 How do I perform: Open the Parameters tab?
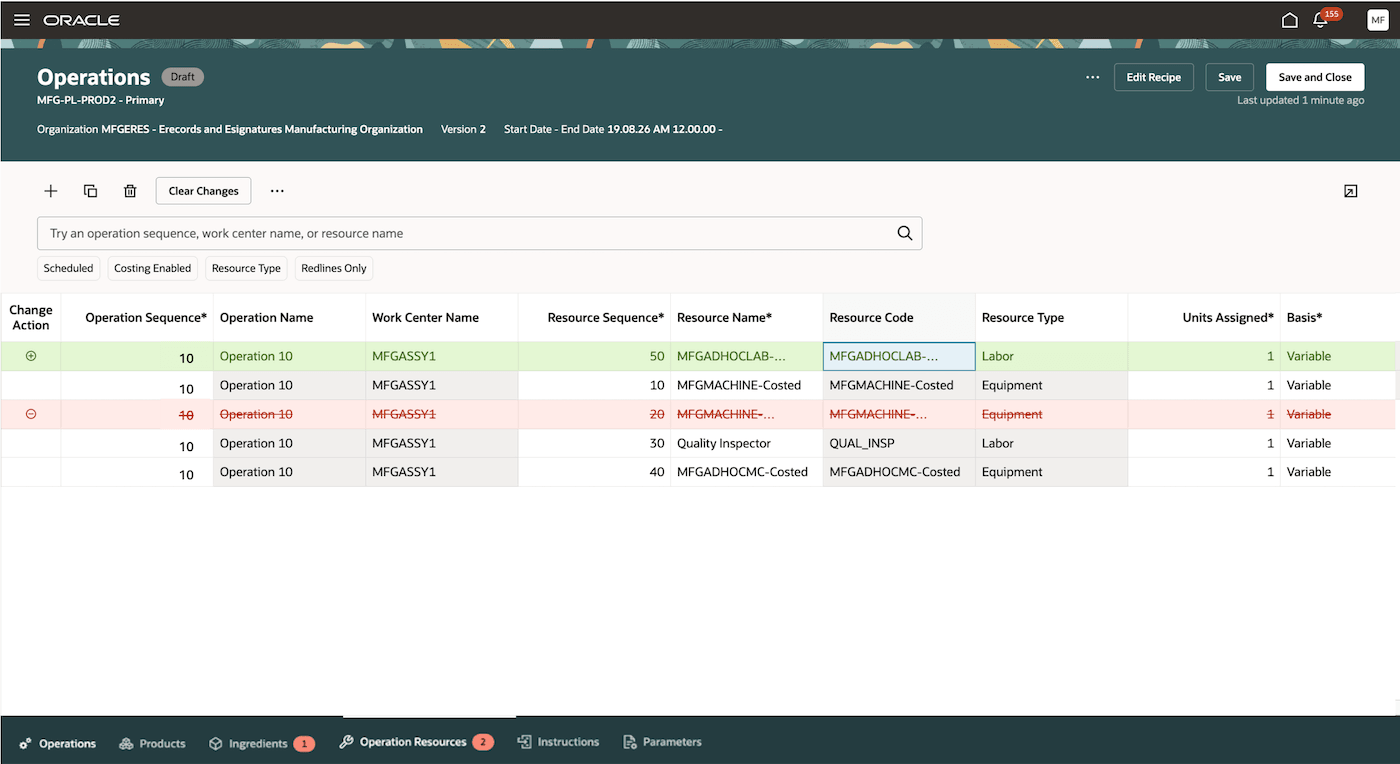[662, 742]
